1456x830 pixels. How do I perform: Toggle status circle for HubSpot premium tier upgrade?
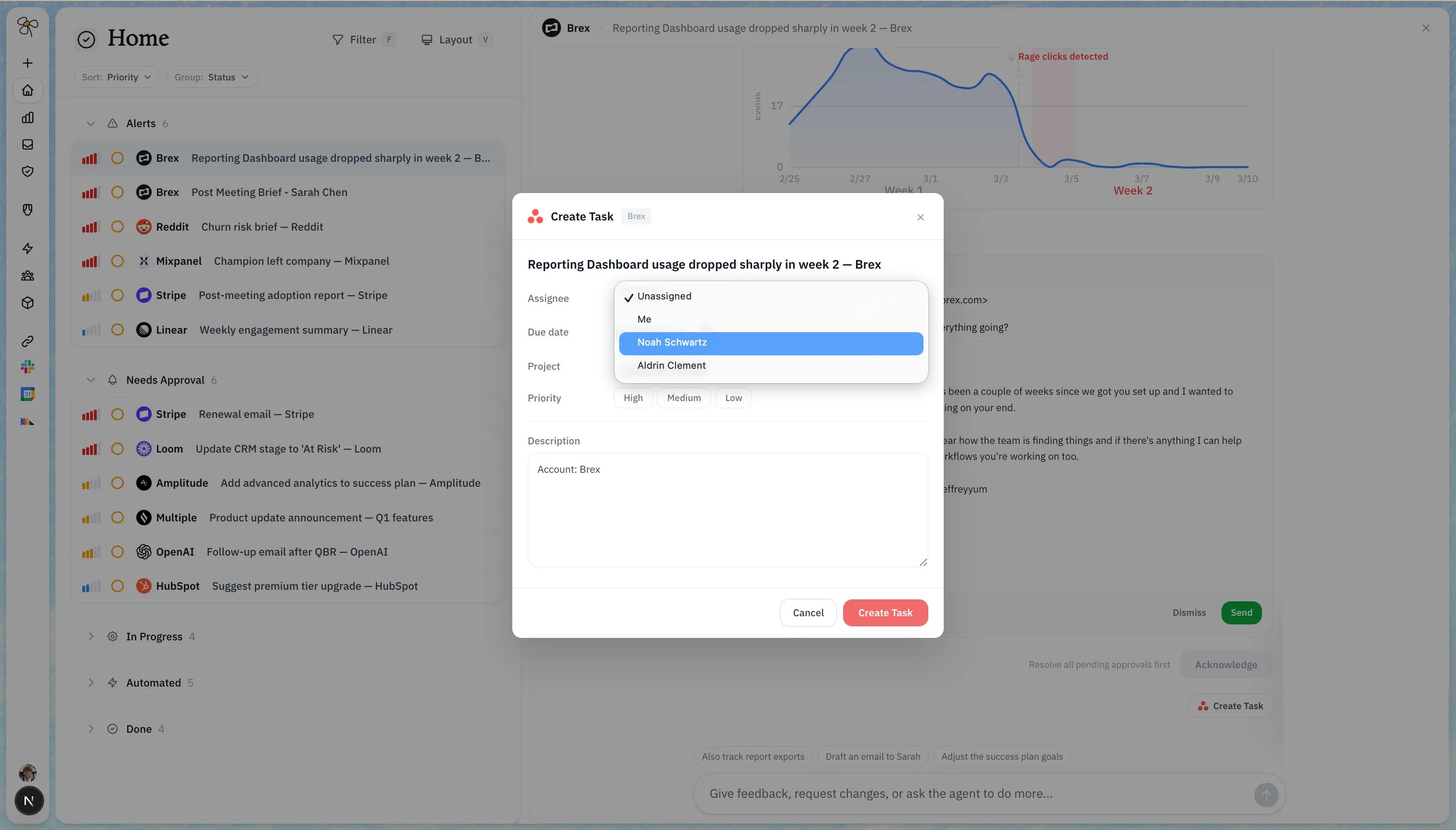[x=117, y=586]
